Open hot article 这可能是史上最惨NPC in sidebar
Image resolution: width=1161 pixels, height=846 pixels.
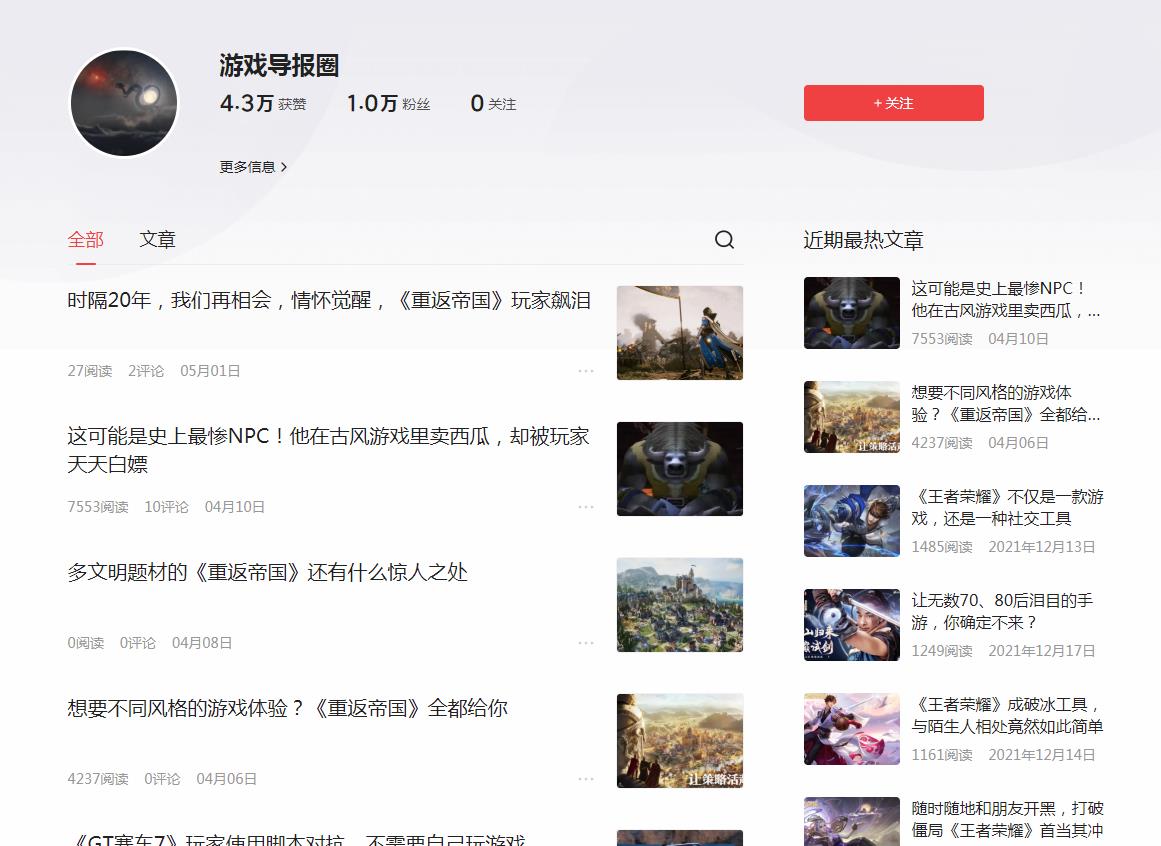tap(1006, 300)
